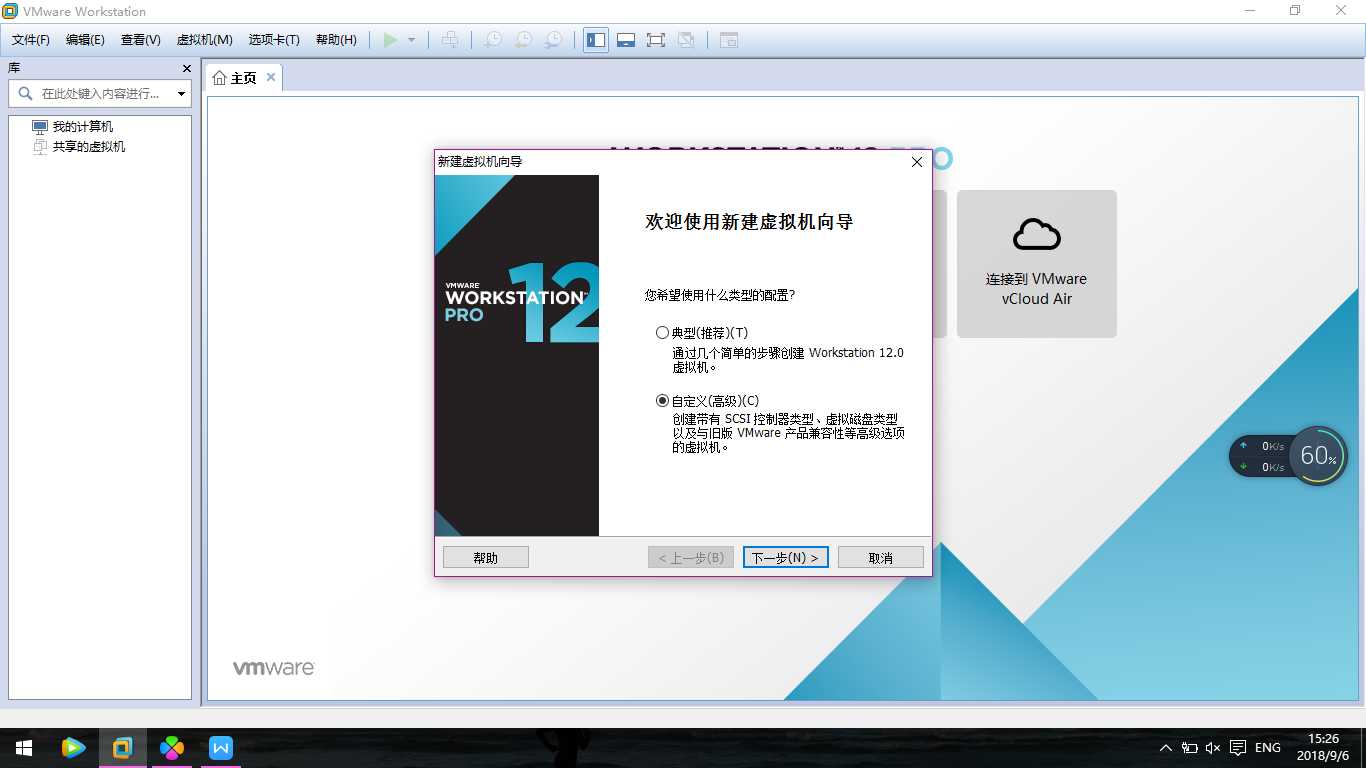Open the 虚拟机(M) menu

[x=205, y=40]
